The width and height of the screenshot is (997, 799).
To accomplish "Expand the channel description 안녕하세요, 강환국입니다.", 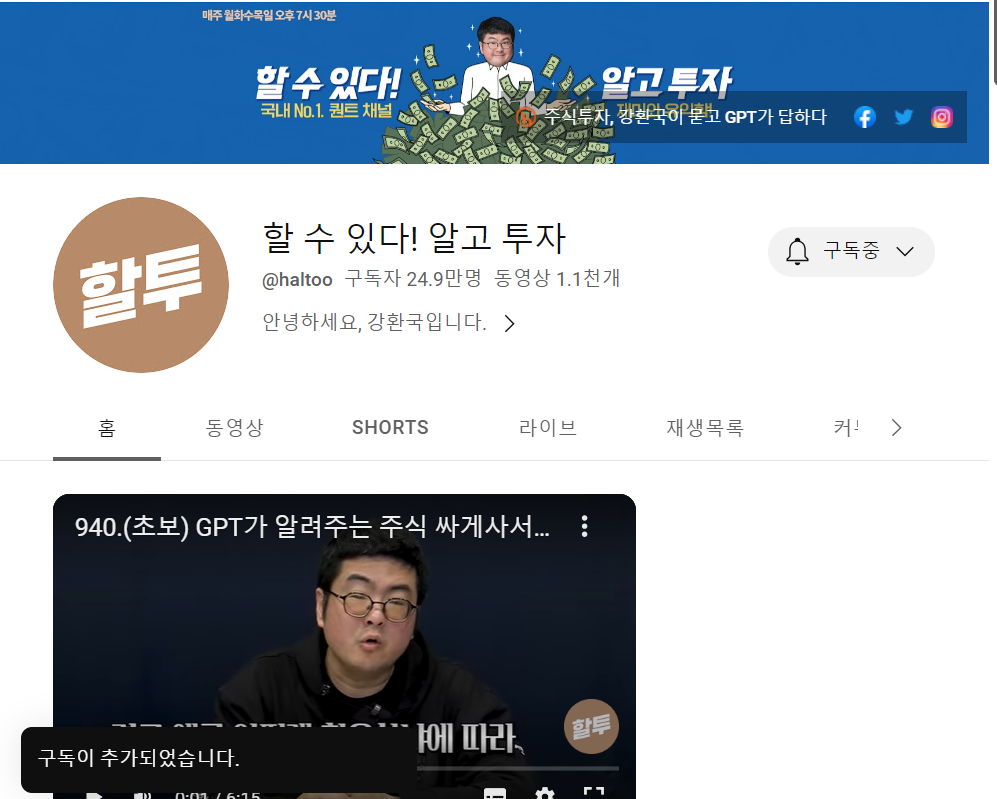I will coord(374,322).
